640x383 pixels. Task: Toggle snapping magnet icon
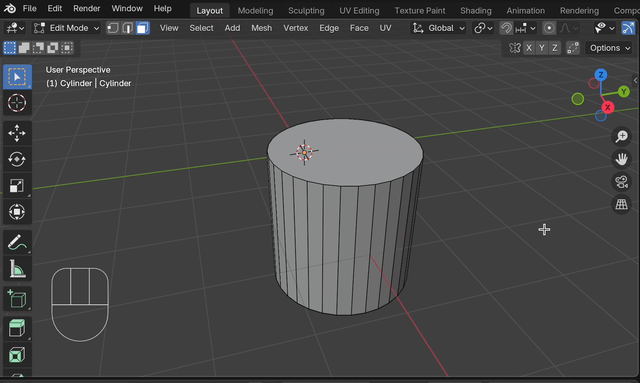point(506,28)
